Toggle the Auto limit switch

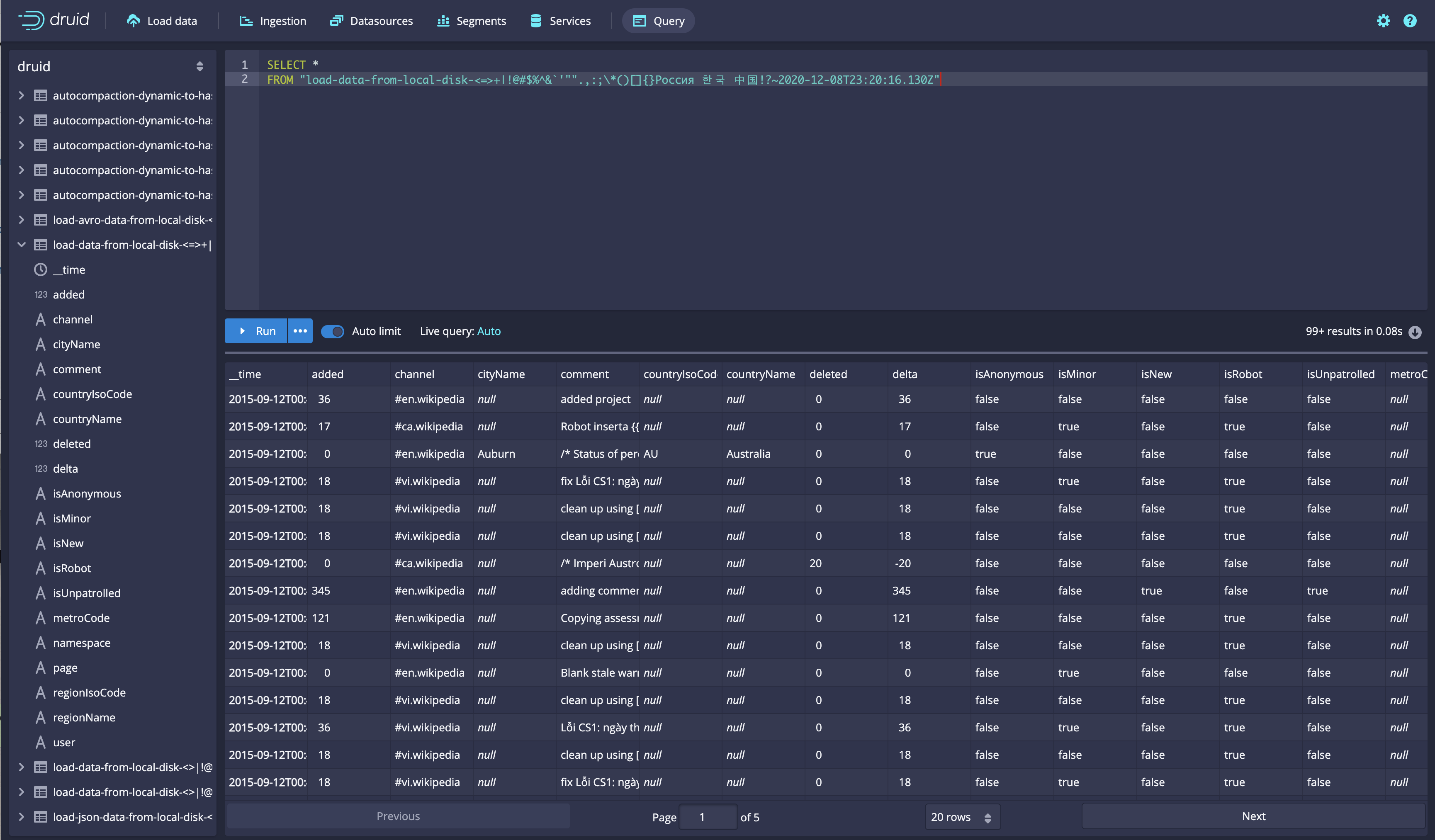point(333,331)
